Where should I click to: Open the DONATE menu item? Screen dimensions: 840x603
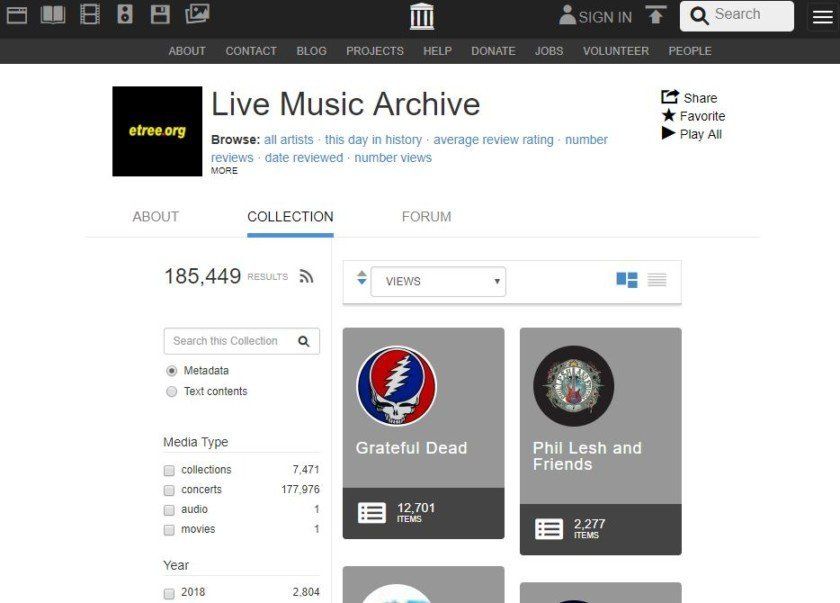[493, 51]
